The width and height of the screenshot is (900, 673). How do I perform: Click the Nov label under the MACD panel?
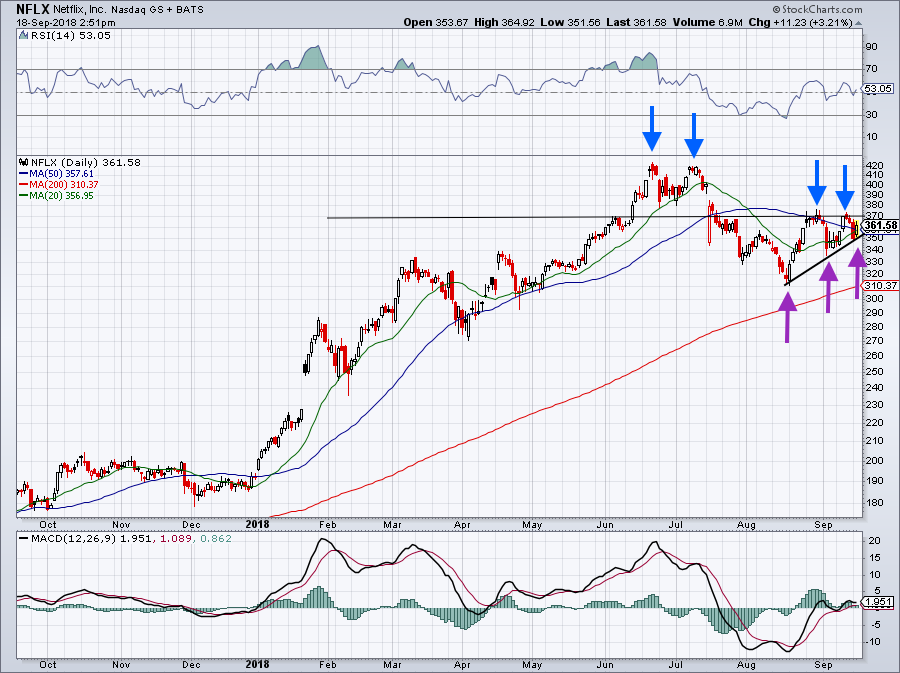pos(121,664)
